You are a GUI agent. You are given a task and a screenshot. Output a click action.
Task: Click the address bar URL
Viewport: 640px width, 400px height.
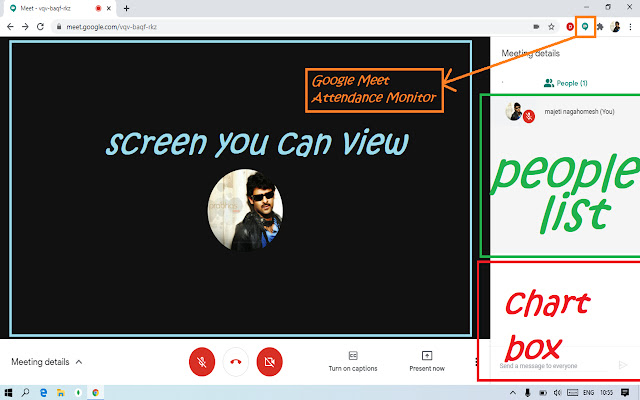(x=111, y=27)
